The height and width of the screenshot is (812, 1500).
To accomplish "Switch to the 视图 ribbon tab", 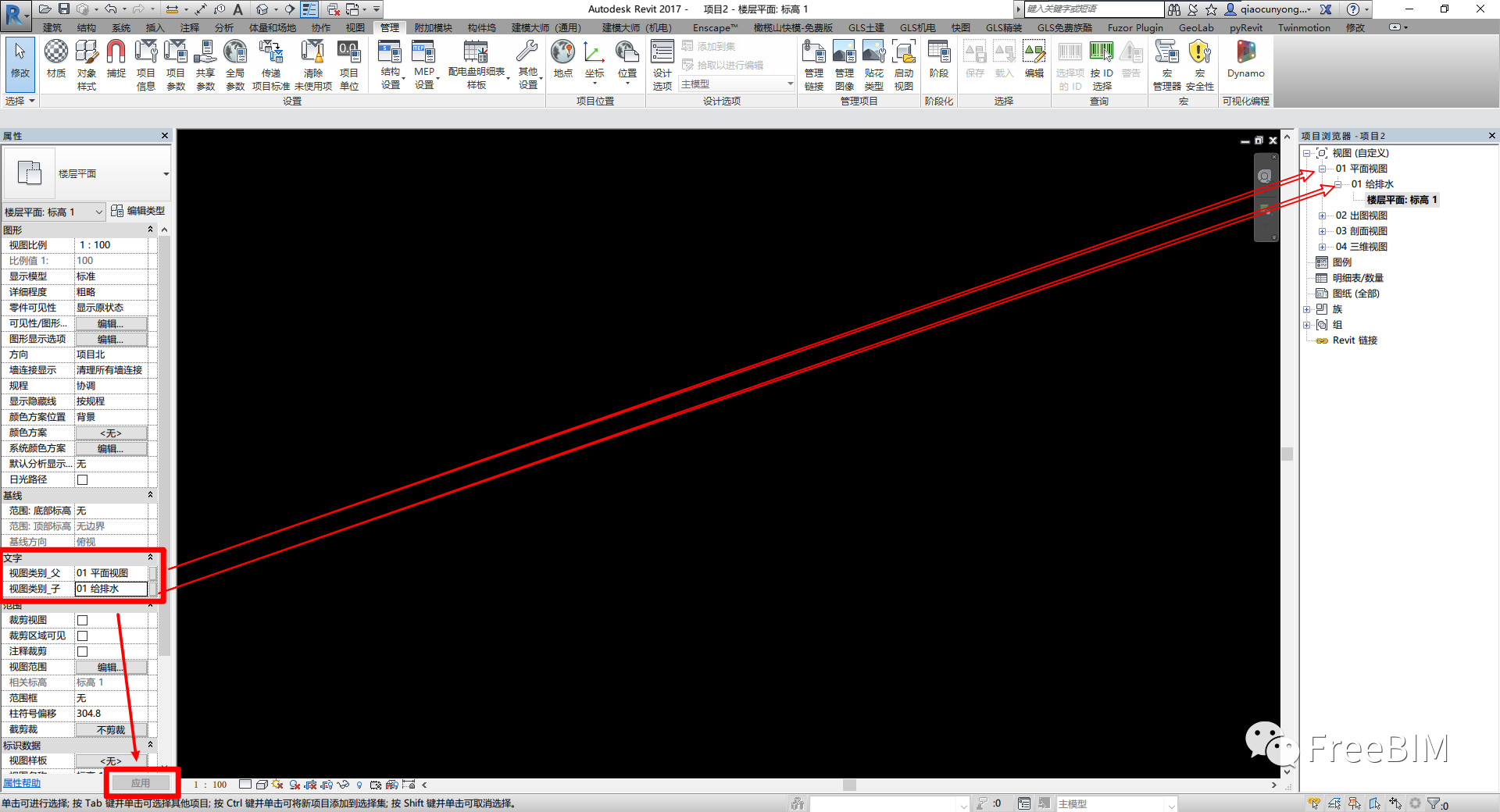I will coord(355,27).
